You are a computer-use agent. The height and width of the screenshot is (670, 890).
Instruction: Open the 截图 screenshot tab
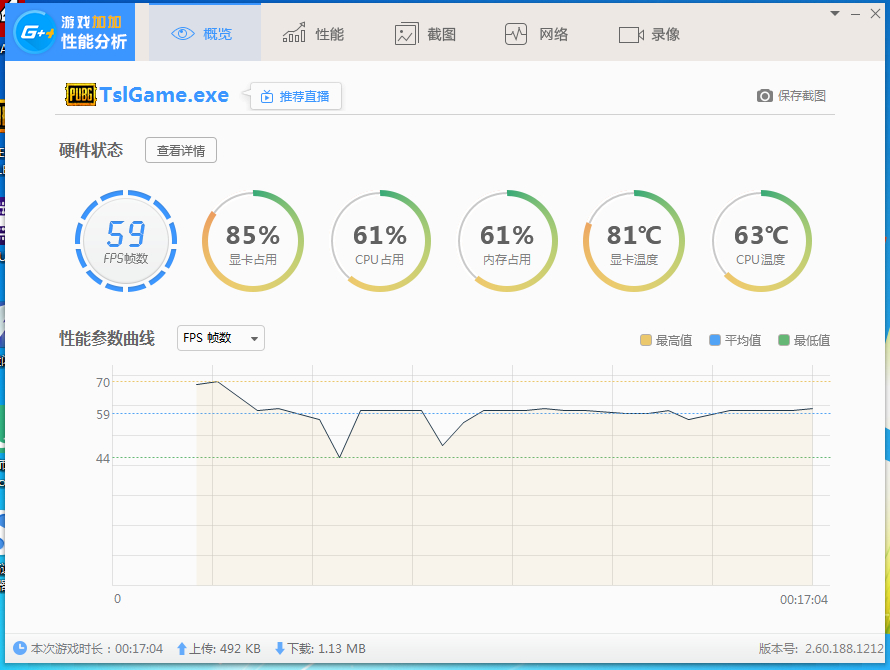425,34
